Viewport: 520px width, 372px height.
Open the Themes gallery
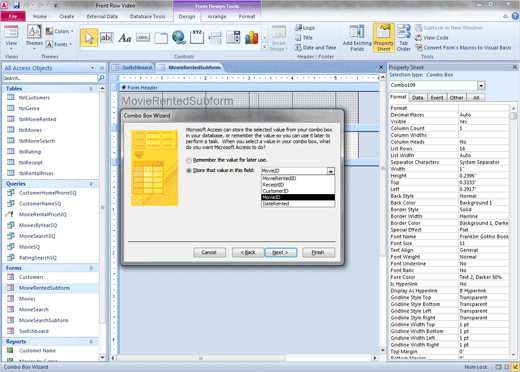click(x=34, y=37)
